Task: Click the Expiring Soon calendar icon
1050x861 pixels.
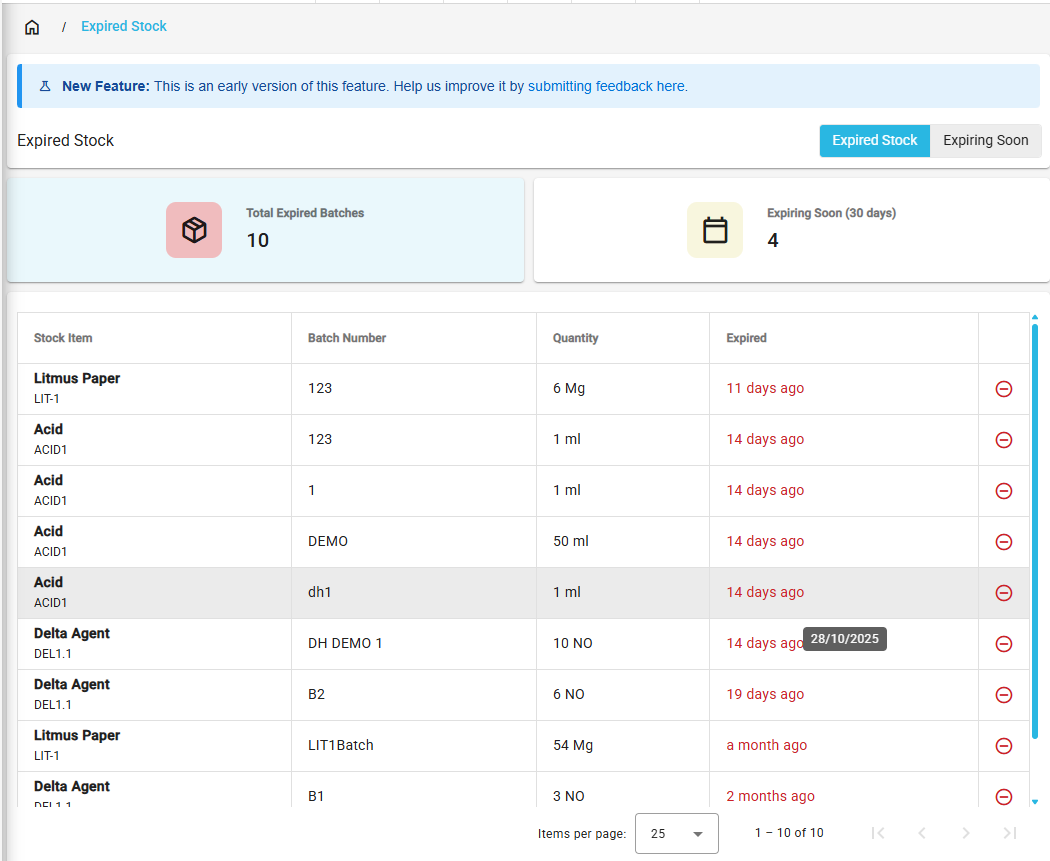Action: [715, 230]
